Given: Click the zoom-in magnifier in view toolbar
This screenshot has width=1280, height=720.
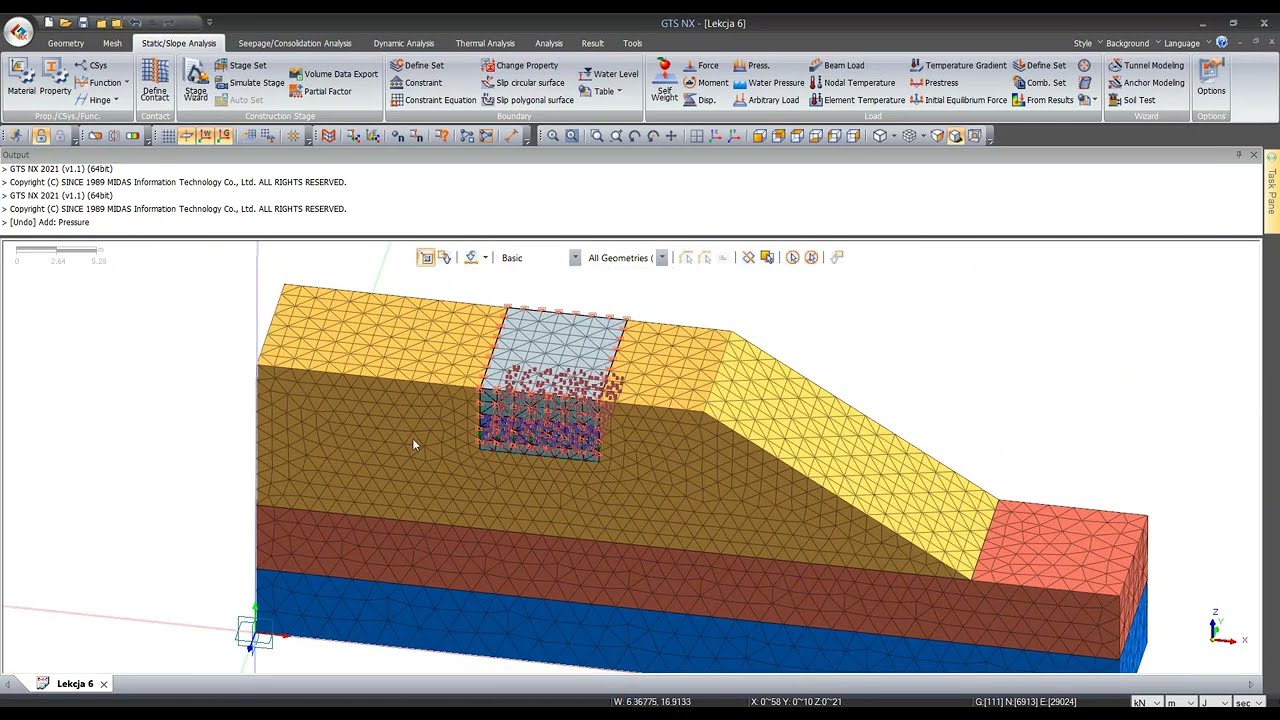Looking at the screenshot, I should coord(553,136).
